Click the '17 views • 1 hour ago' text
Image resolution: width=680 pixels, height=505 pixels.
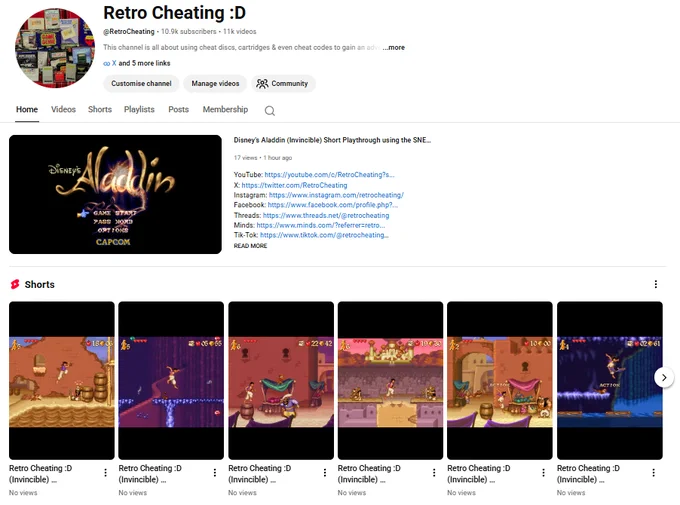coord(263,158)
